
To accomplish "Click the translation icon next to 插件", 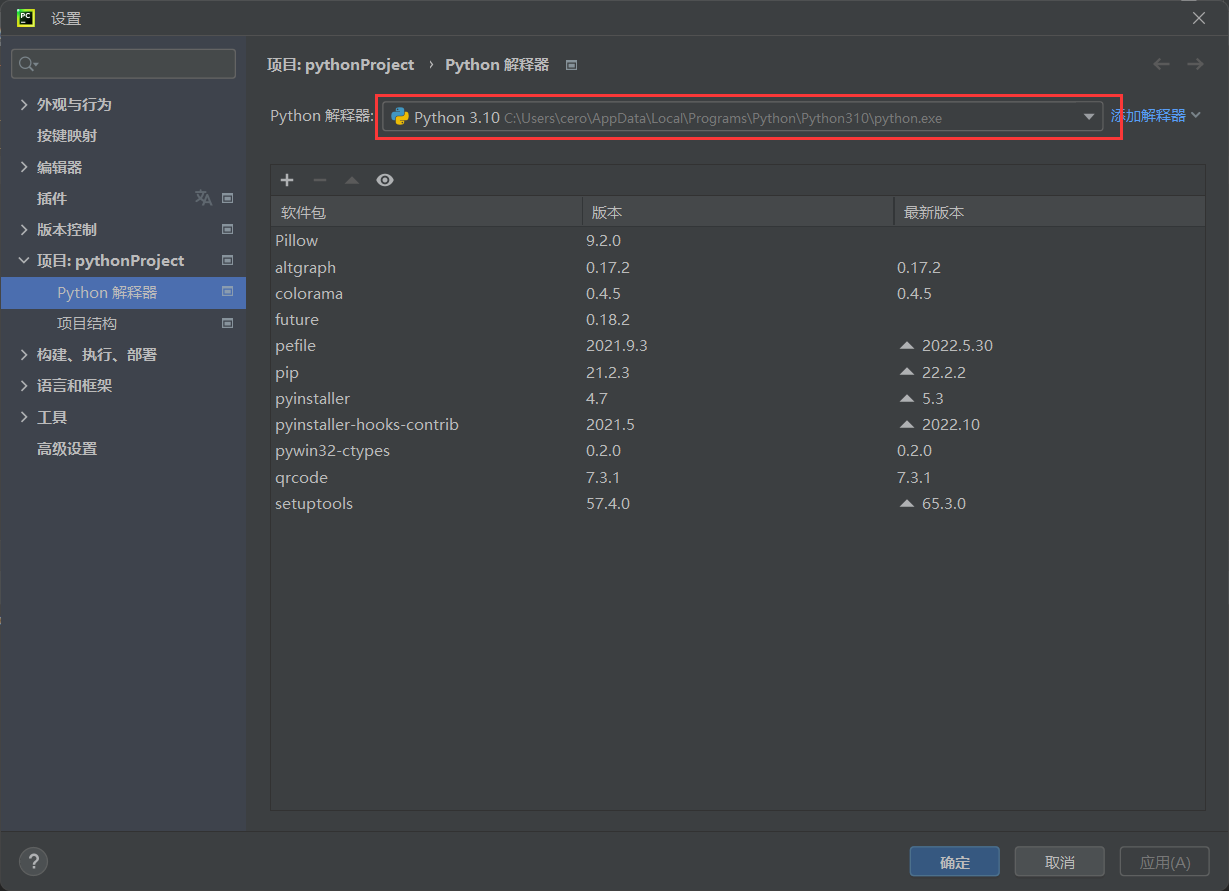I will [203, 198].
